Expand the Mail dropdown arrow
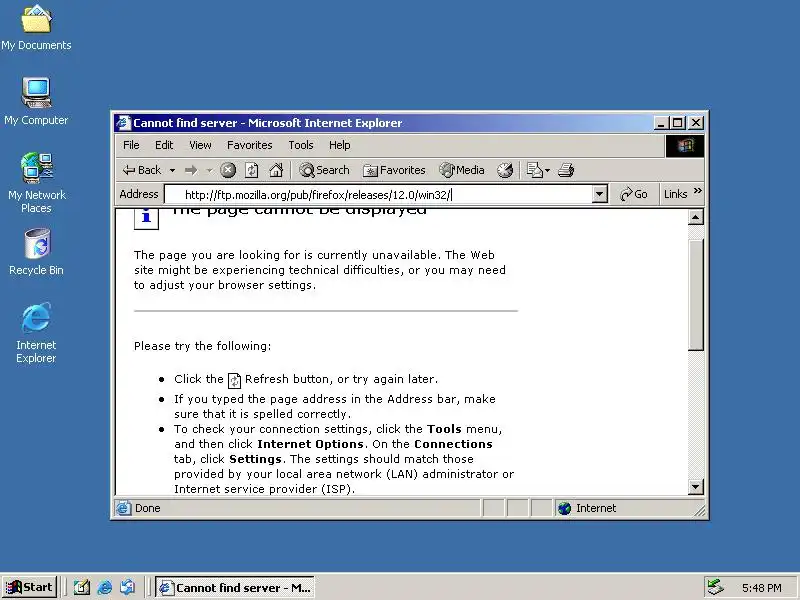 click(547, 170)
